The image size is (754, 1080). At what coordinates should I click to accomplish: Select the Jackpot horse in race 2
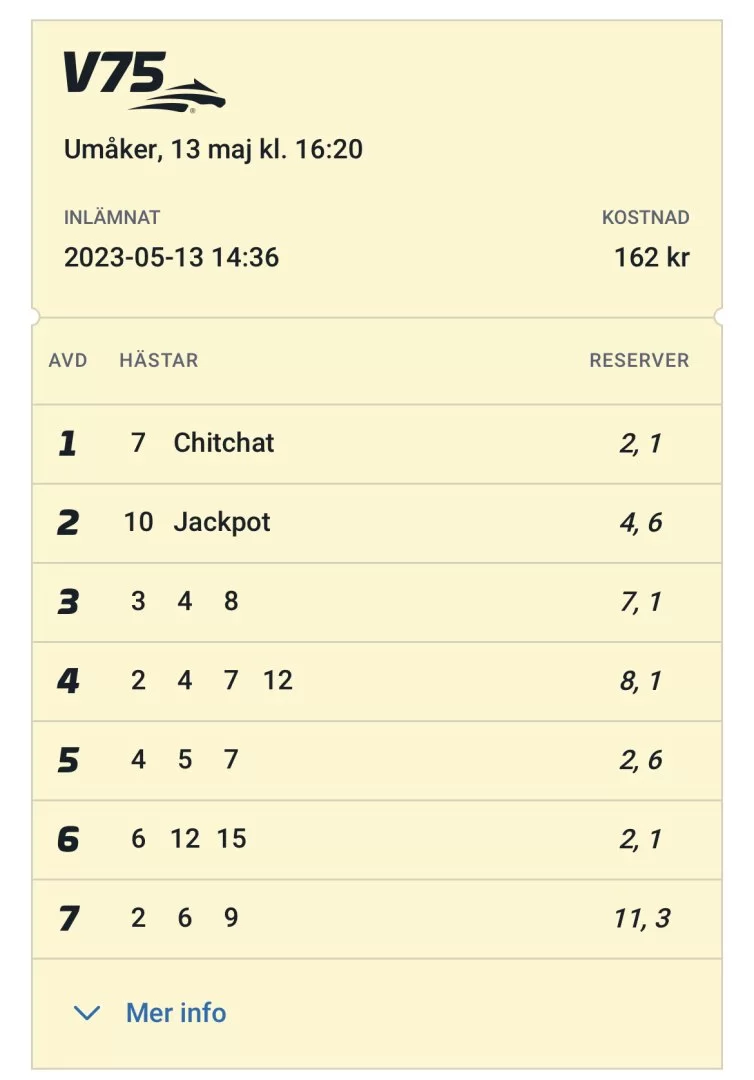(222, 522)
